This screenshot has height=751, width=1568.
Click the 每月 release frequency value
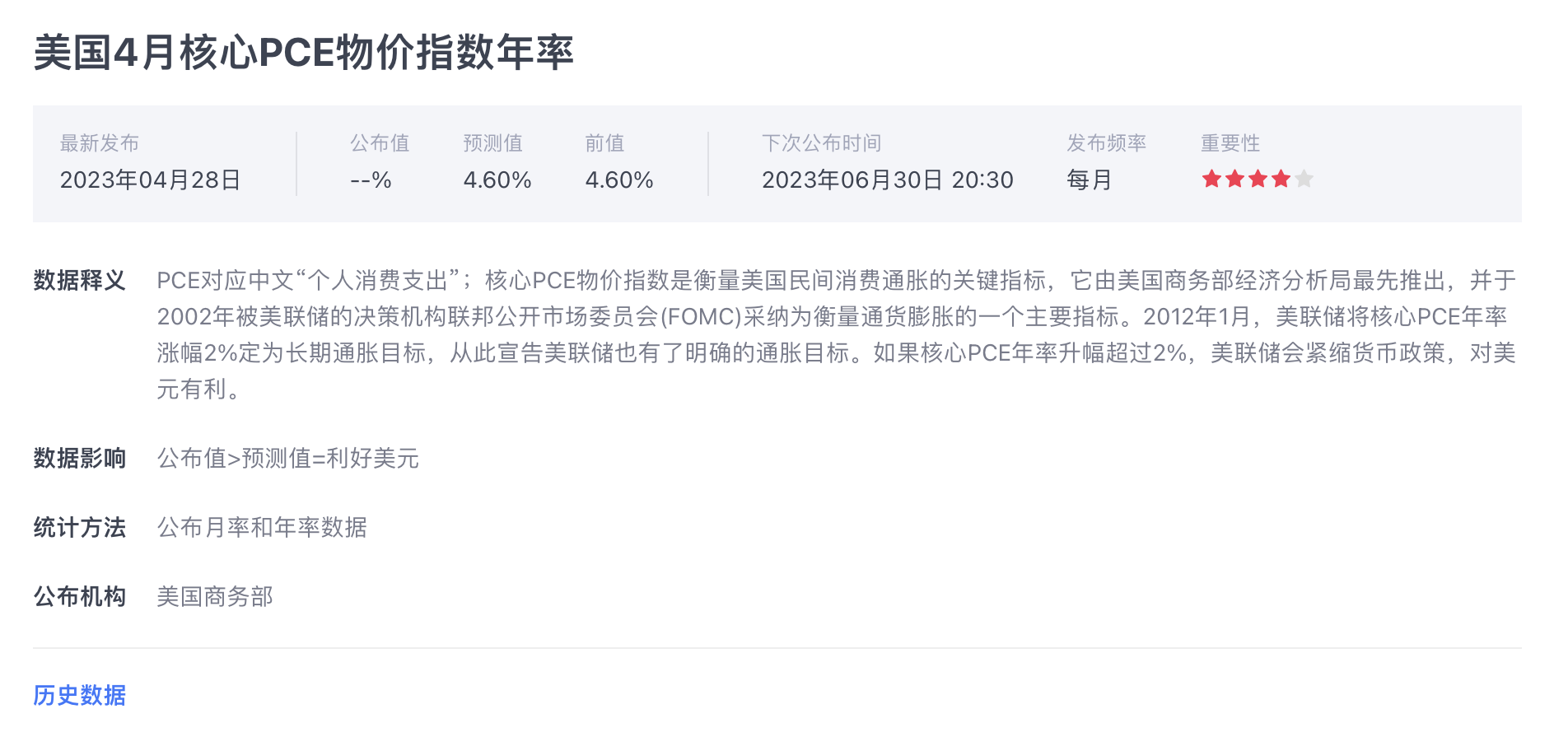click(1089, 180)
